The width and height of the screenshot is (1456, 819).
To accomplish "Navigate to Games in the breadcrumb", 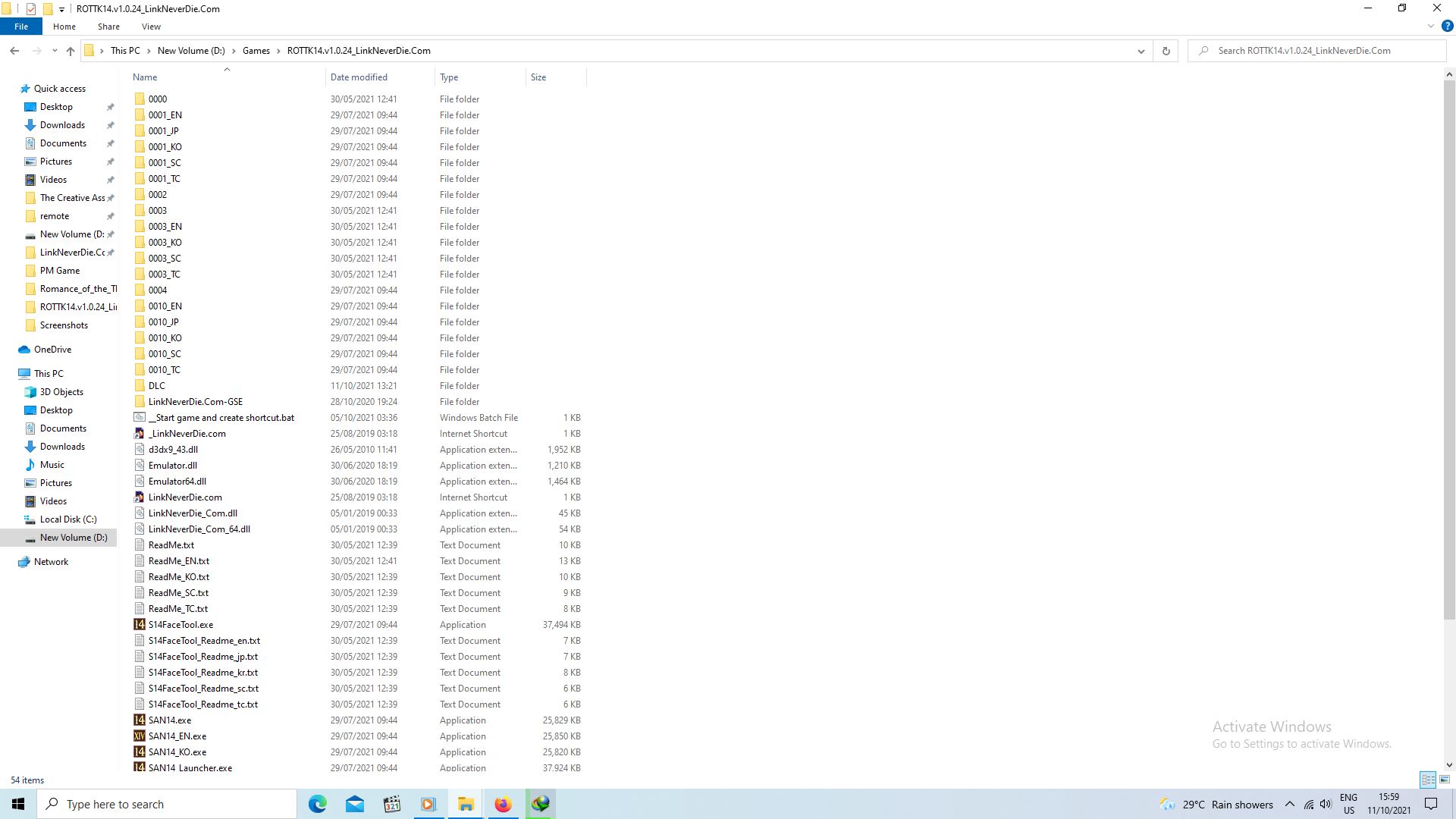I will [x=256, y=51].
